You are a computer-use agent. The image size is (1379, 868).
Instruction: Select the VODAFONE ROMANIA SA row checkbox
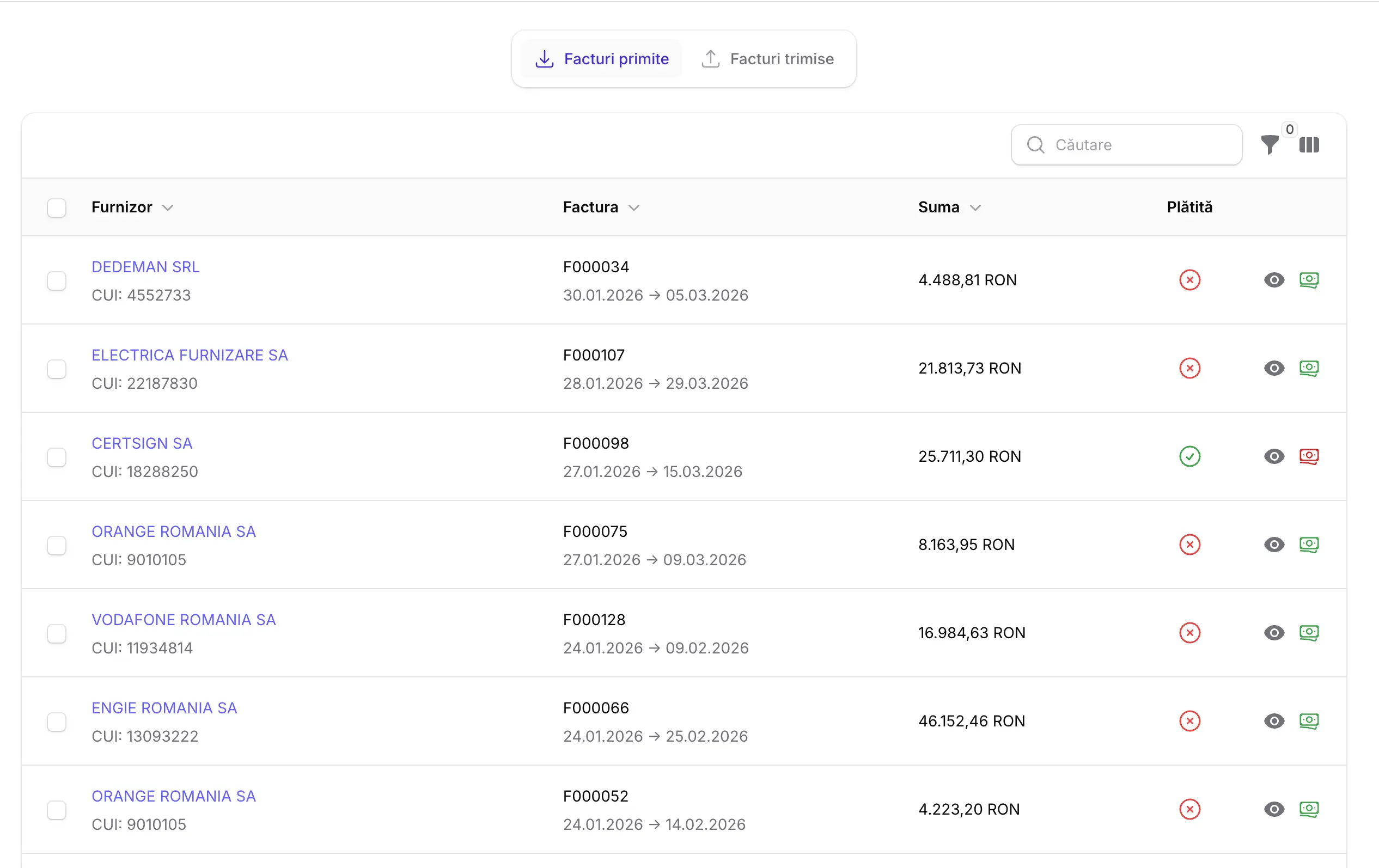[x=57, y=633]
